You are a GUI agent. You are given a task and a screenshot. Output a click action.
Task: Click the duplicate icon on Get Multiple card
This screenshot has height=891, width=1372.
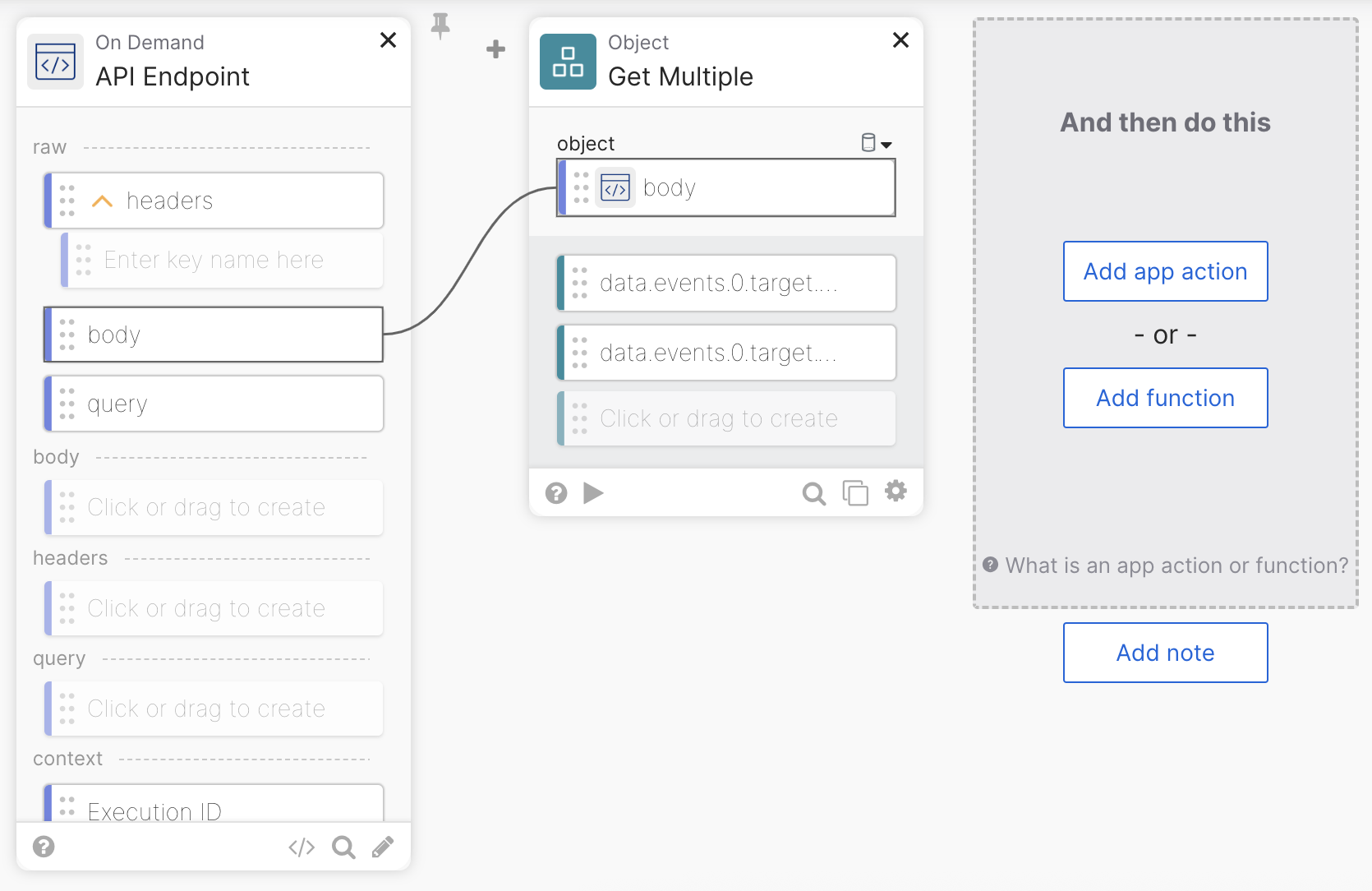(855, 493)
